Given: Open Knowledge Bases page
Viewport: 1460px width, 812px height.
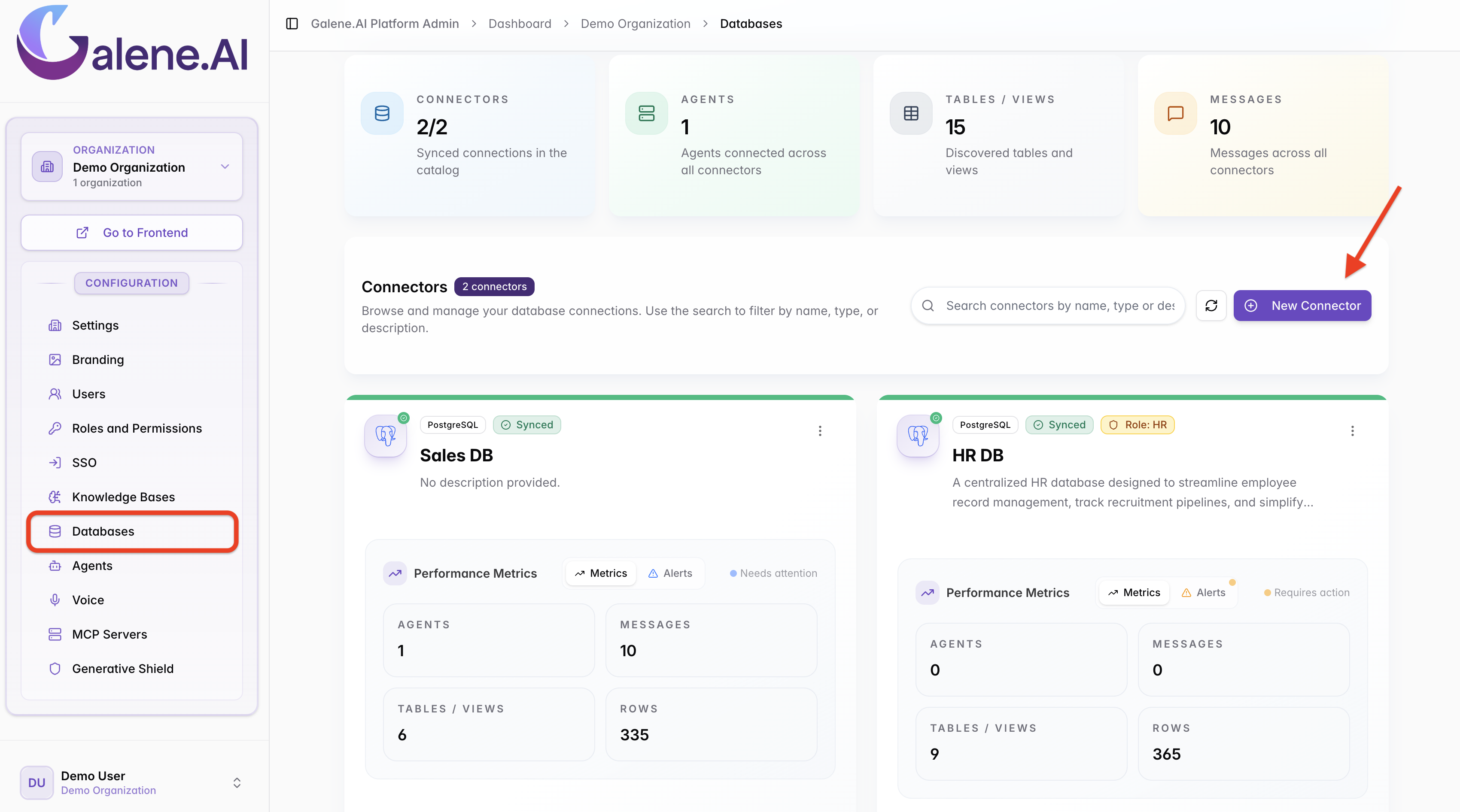Looking at the screenshot, I should [x=132, y=497].
